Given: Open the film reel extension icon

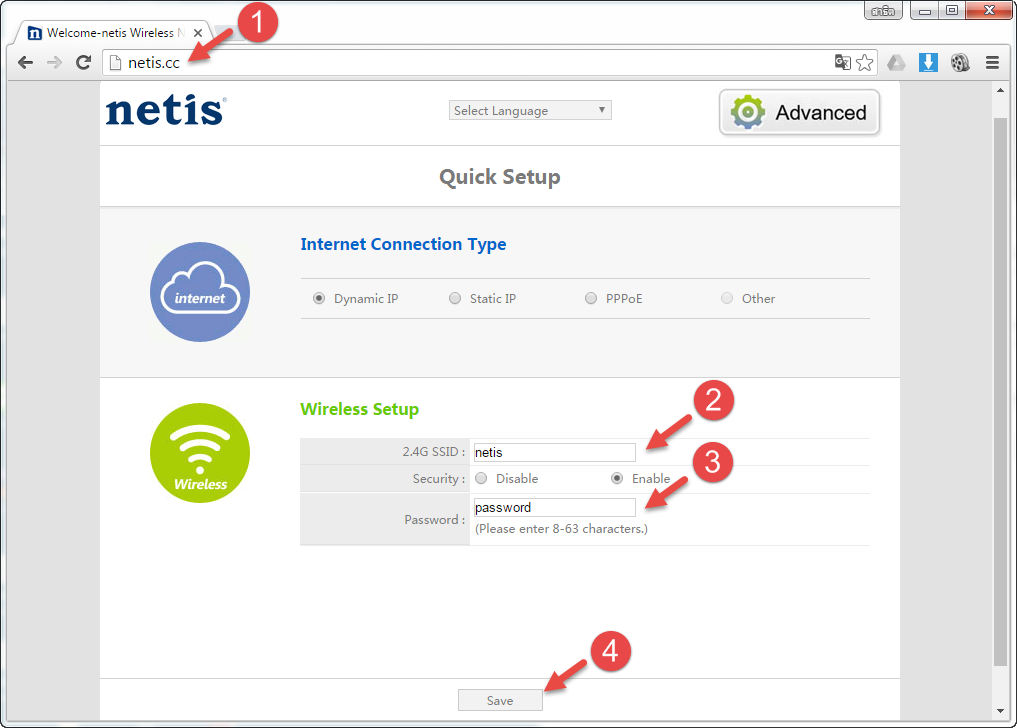Looking at the screenshot, I should point(960,62).
